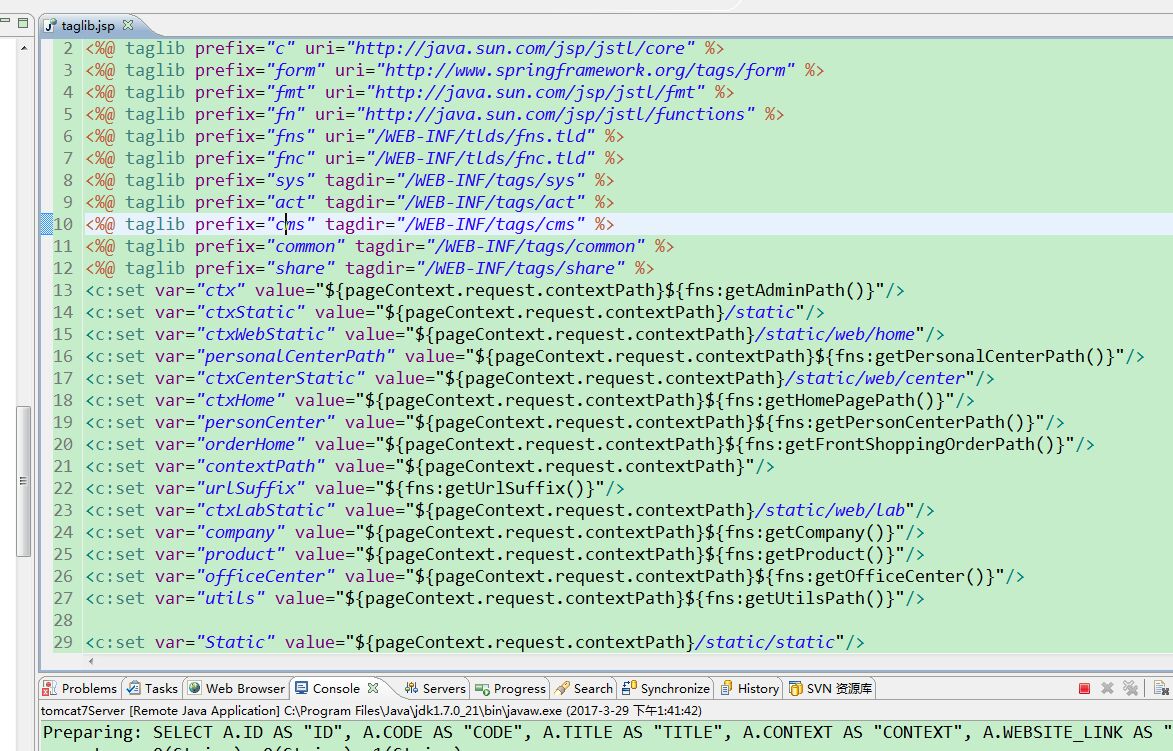Close the Console view tab
The image size is (1173, 751).
[373, 688]
